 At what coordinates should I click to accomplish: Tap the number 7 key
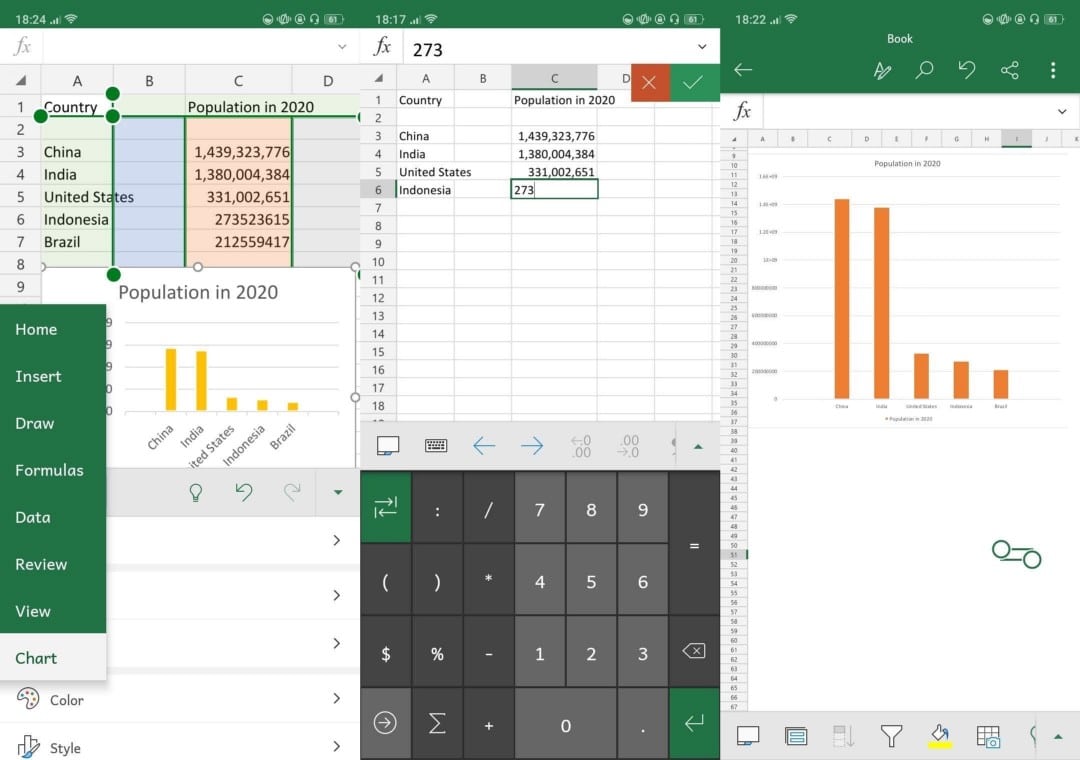pyautogui.click(x=539, y=510)
